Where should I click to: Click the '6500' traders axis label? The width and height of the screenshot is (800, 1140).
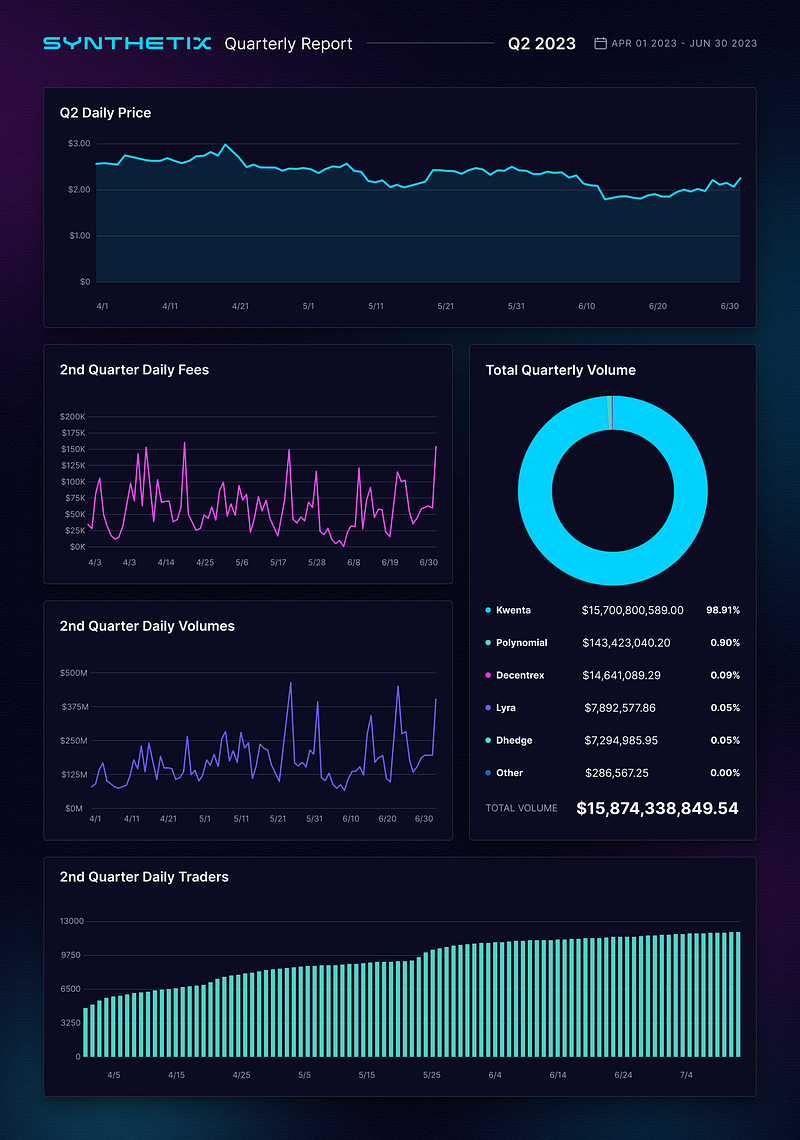[71, 989]
